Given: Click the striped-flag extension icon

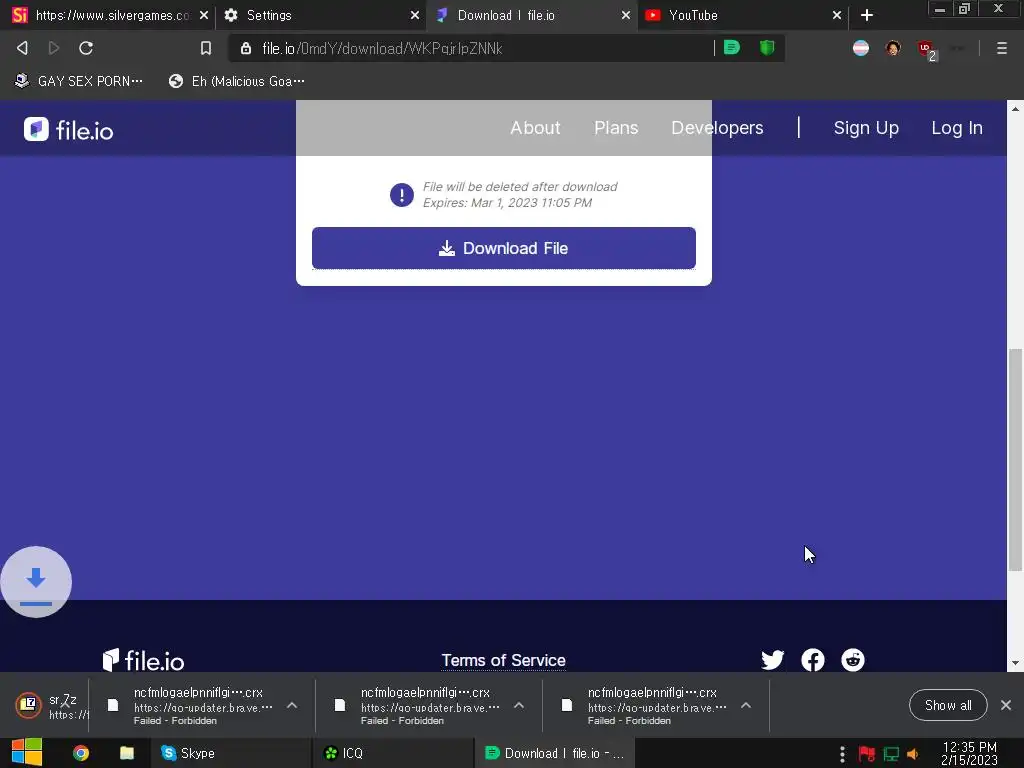Looking at the screenshot, I should pos(861,48).
